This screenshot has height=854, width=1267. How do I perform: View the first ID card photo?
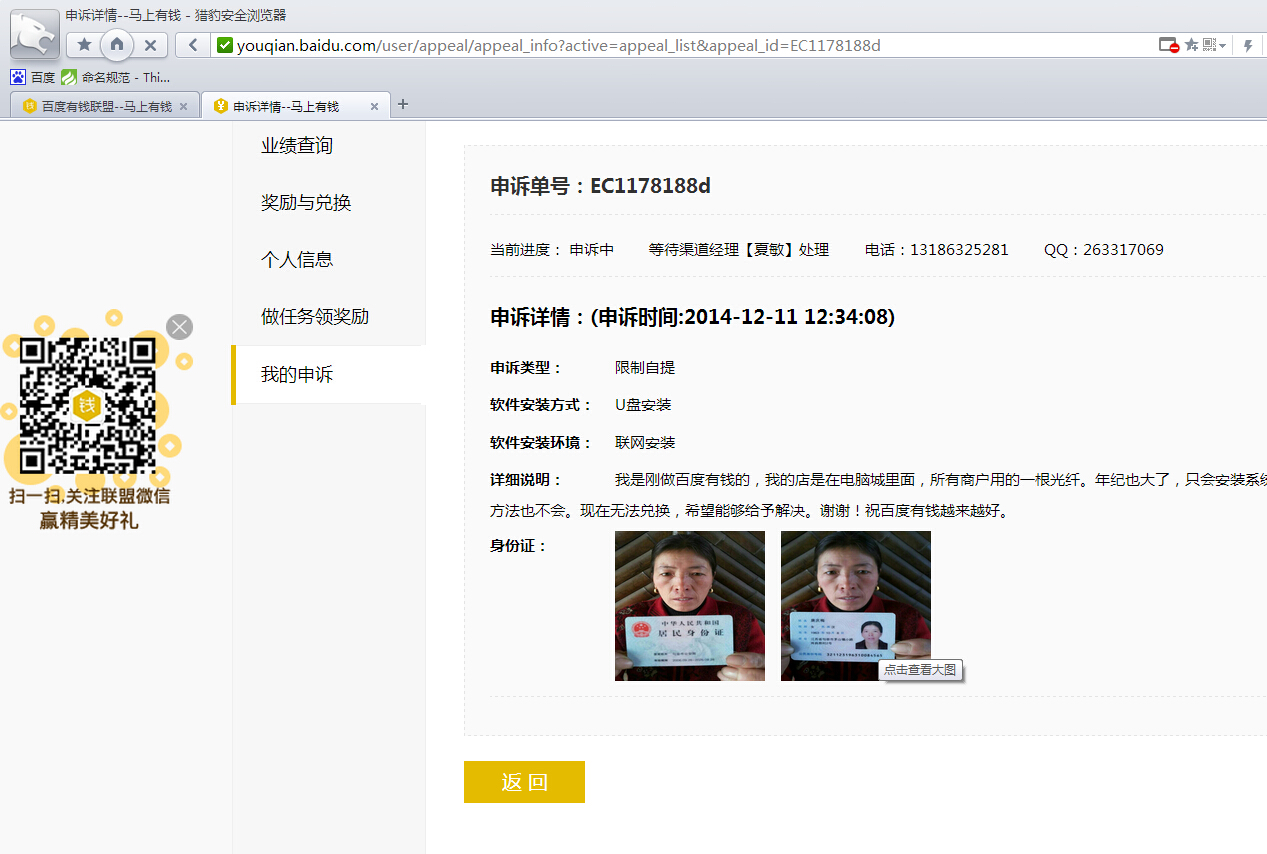(690, 606)
